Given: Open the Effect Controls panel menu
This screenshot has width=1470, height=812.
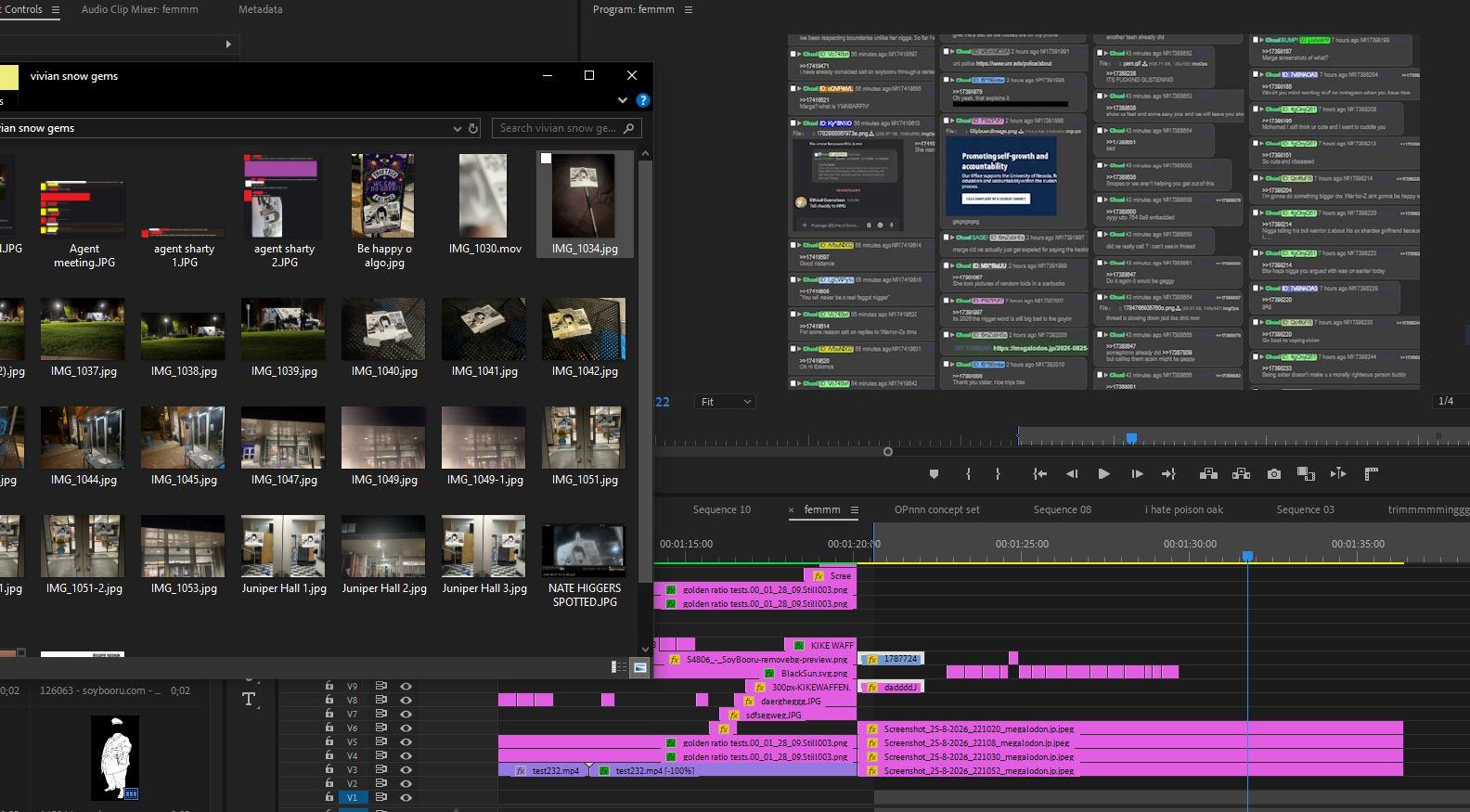Looking at the screenshot, I should tap(56, 9).
